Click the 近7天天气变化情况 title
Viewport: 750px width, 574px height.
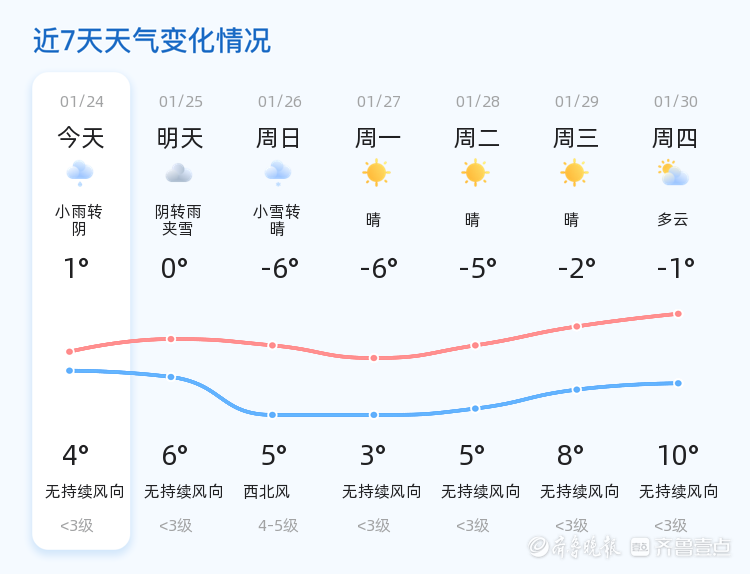152,41
